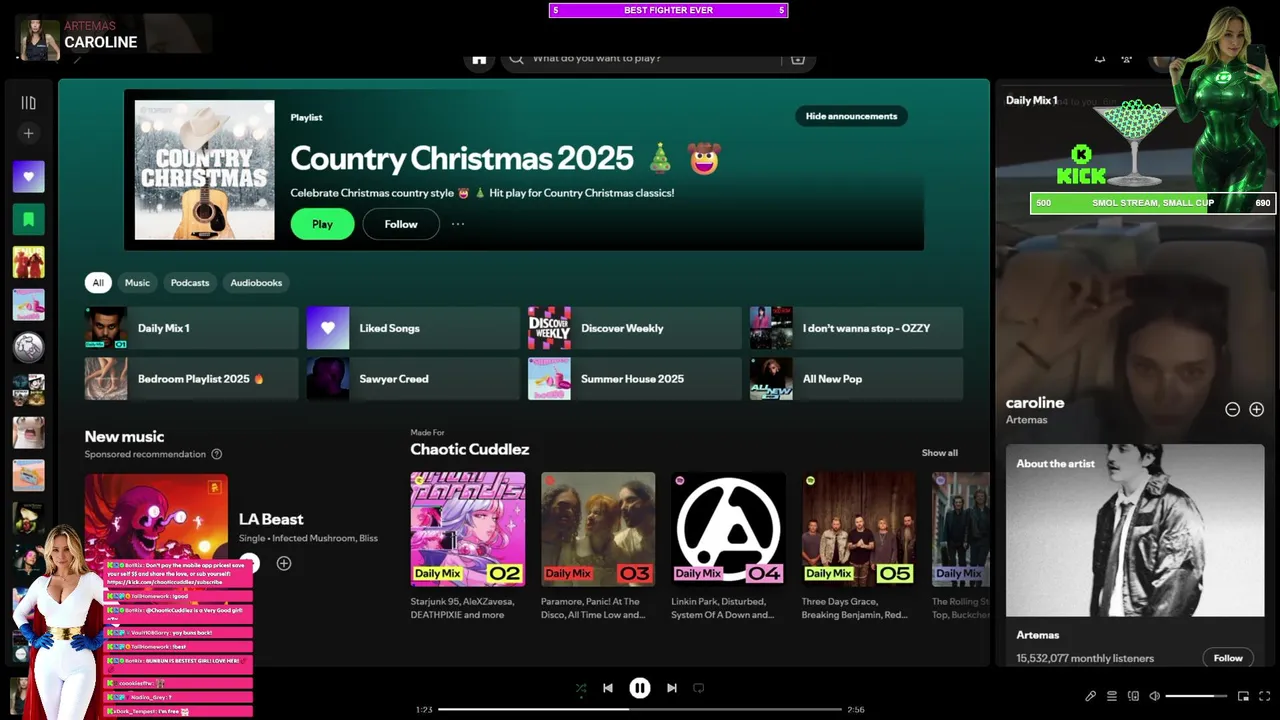This screenshot has width=1280, height=720.
Task: Select the Audiobooks filter chip
Action: click(x=256, y=283)
